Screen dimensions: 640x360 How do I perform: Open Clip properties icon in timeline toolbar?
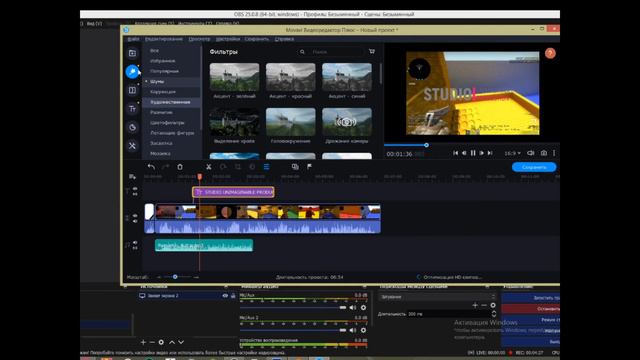pos(267,167)
